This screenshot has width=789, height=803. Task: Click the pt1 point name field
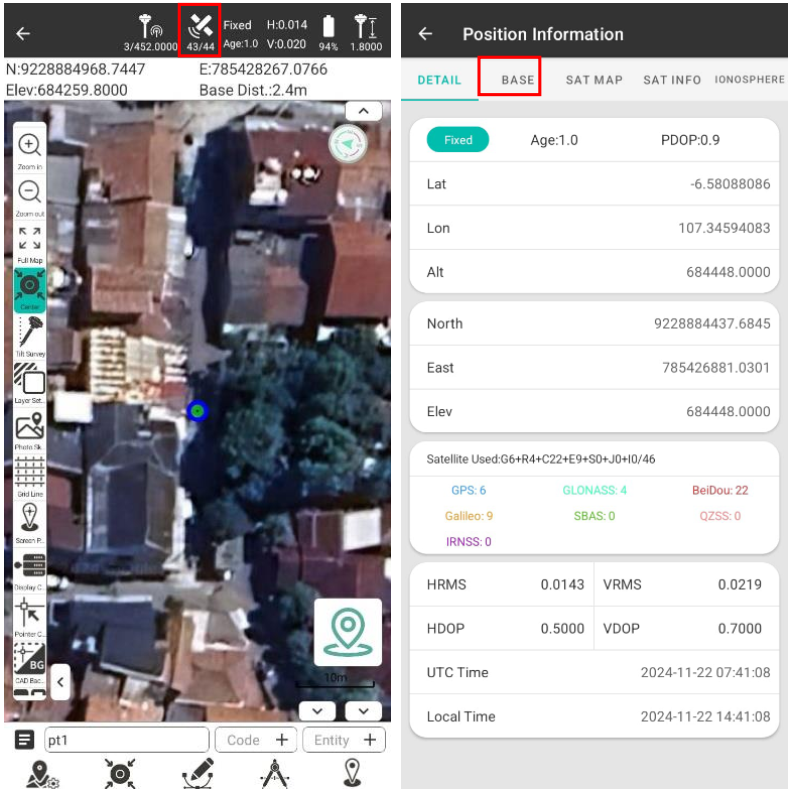[125, 740]
